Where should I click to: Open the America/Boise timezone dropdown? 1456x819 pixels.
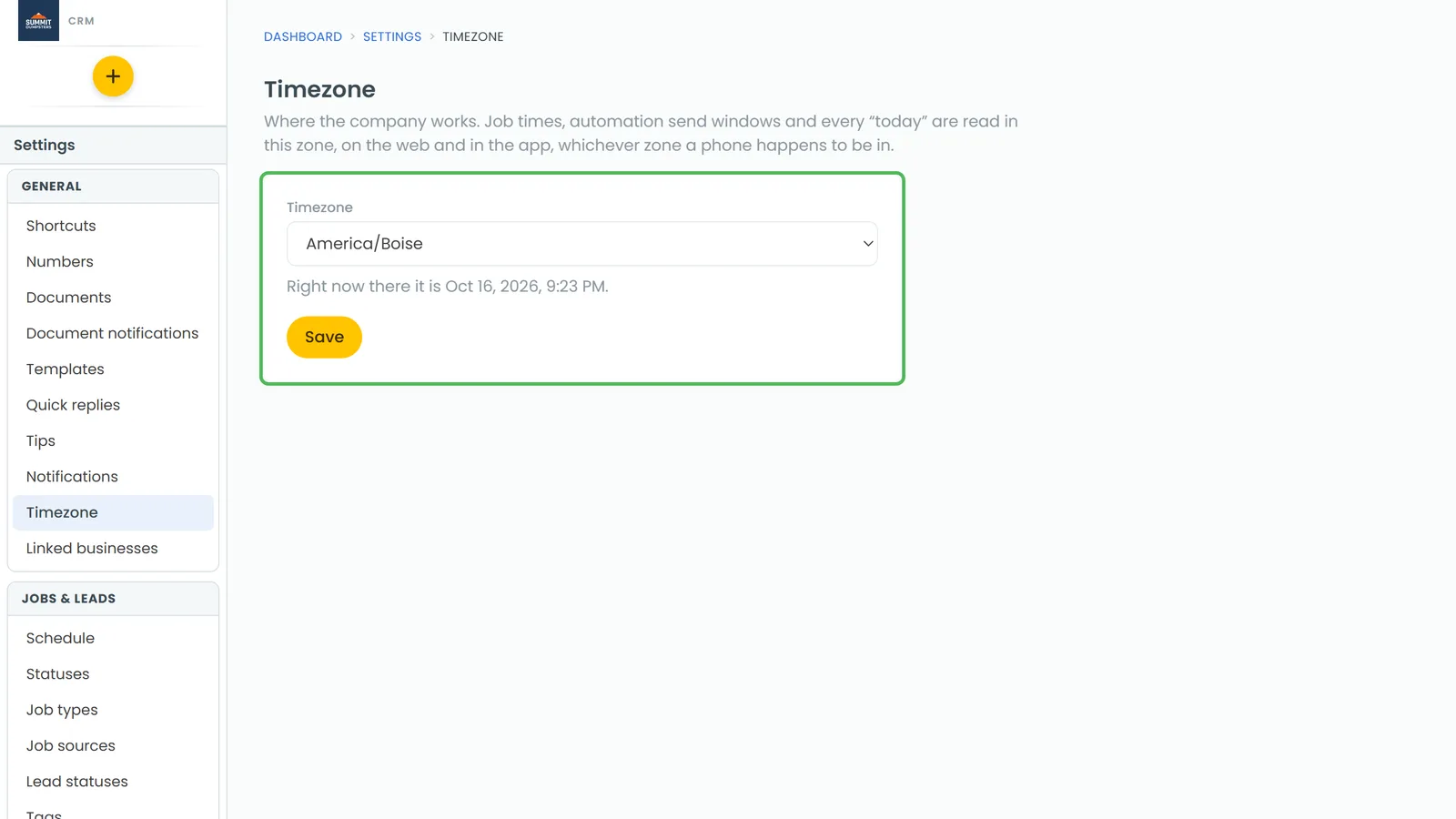click(582, 244)
